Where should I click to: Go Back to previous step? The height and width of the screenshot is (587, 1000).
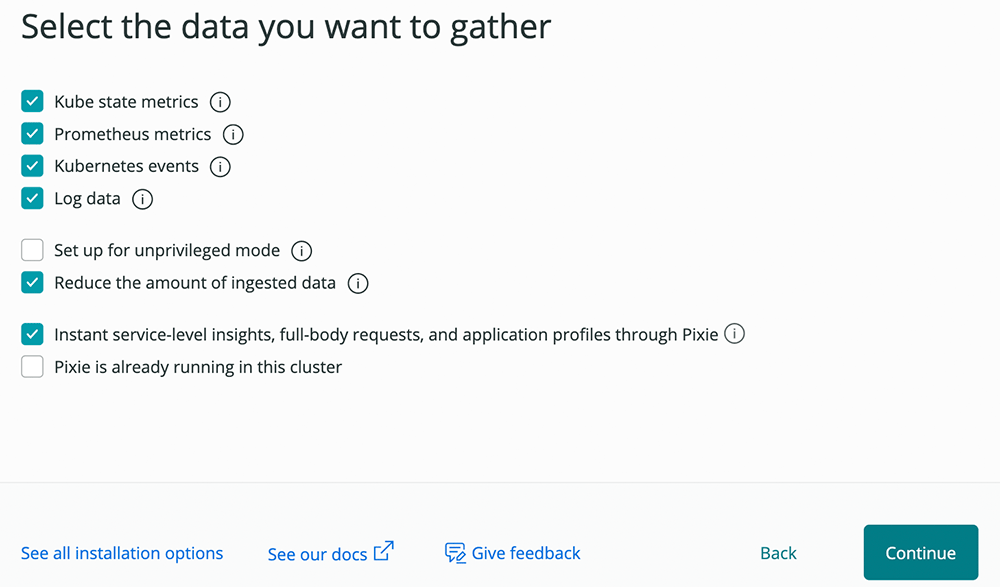778,553
